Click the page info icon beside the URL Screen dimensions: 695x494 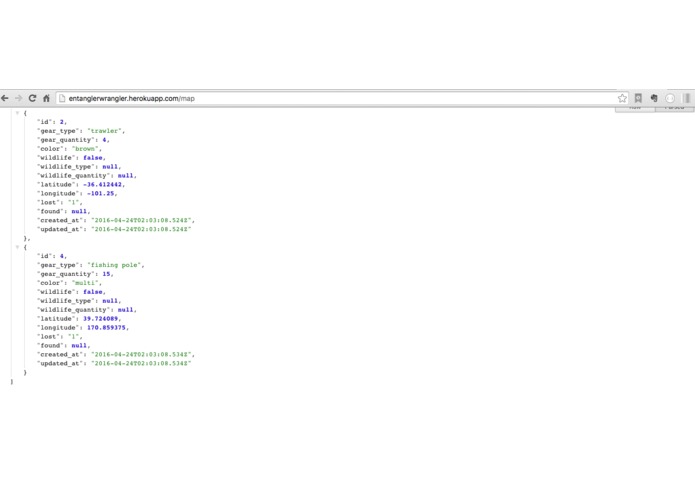pyautogui.click(x=62, y=98)
